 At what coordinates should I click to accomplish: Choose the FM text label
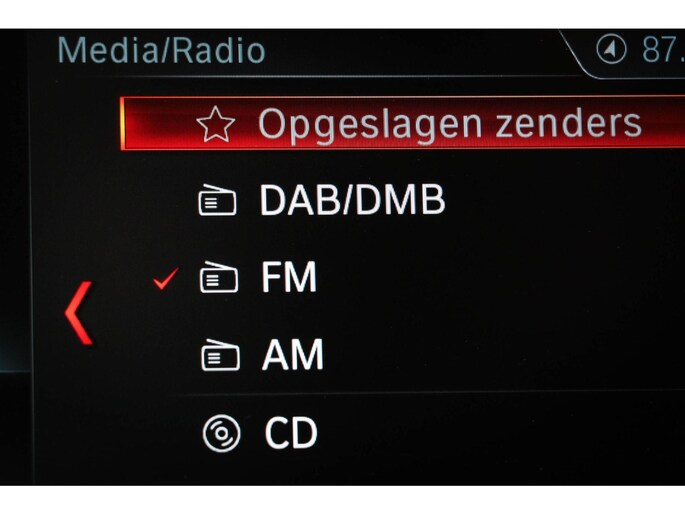[289, 277]
